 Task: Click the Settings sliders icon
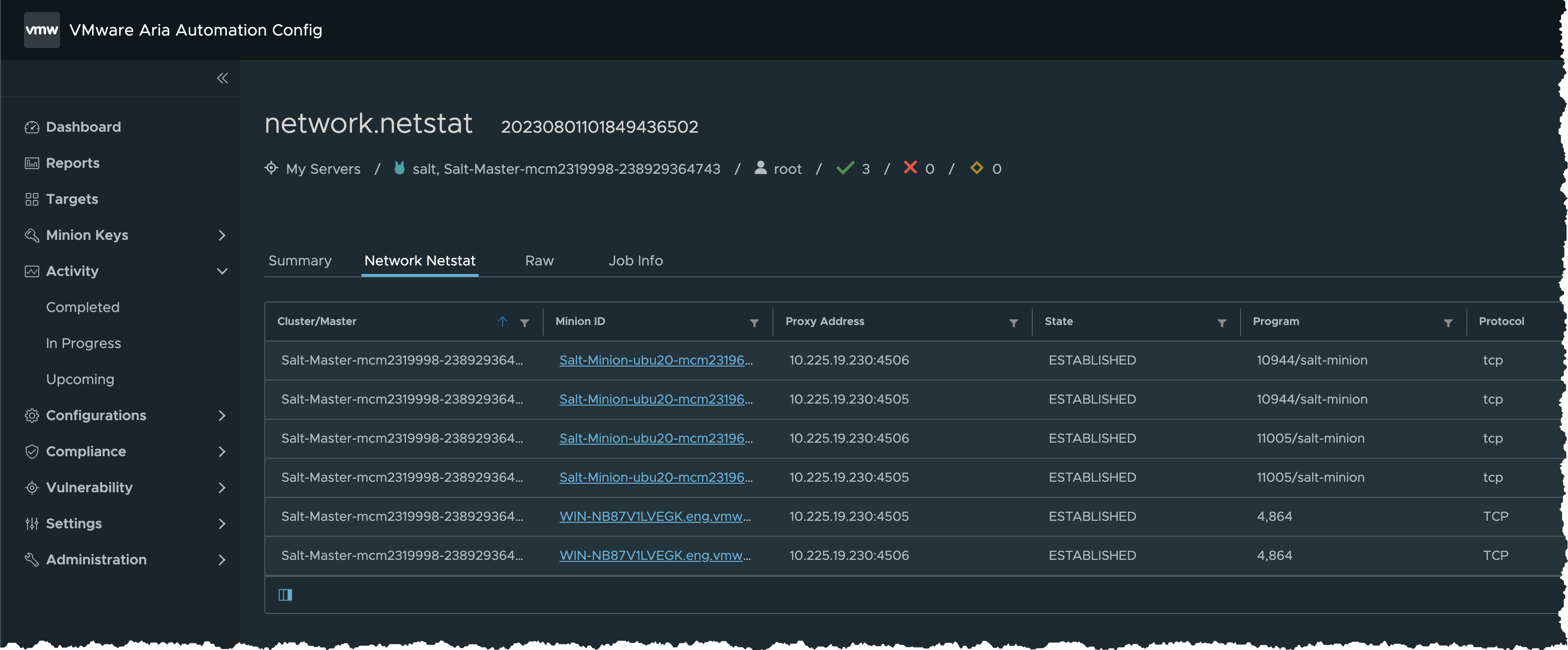tap(32, 523)
